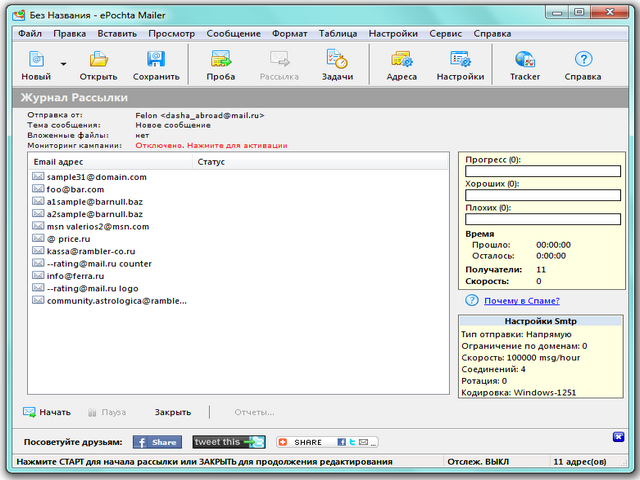Viewport: 640px width, 480px height.
Task: Open the Файл menu
Action: [30, 33]
